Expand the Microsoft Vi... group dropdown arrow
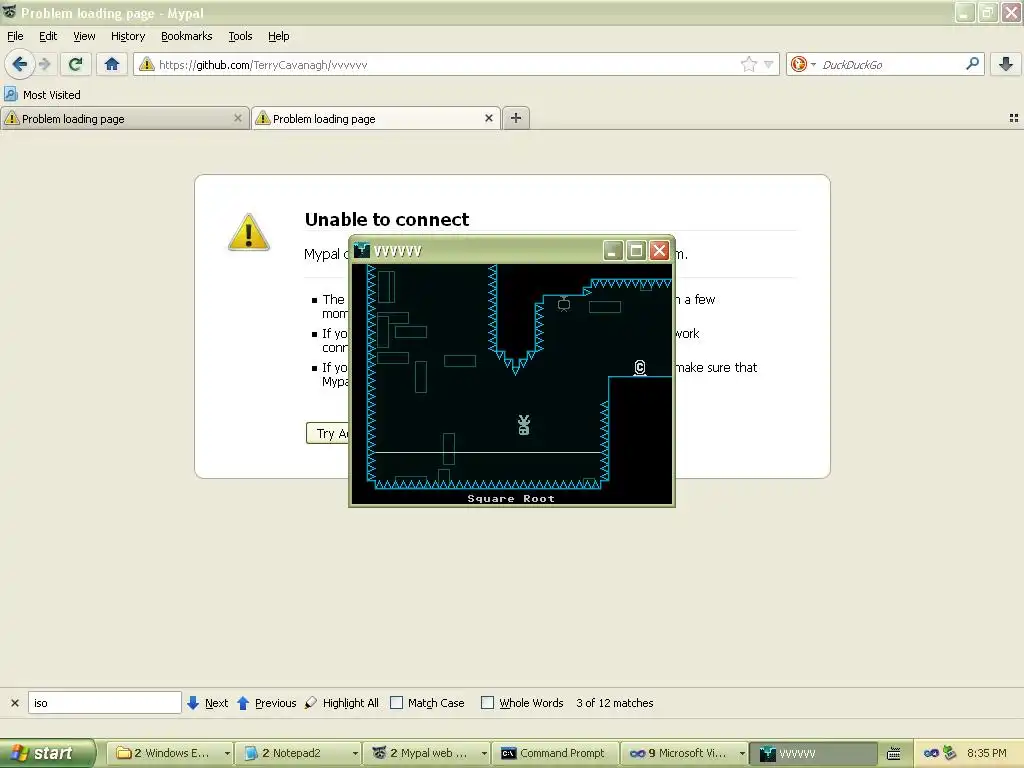 (x=743, y=754)
